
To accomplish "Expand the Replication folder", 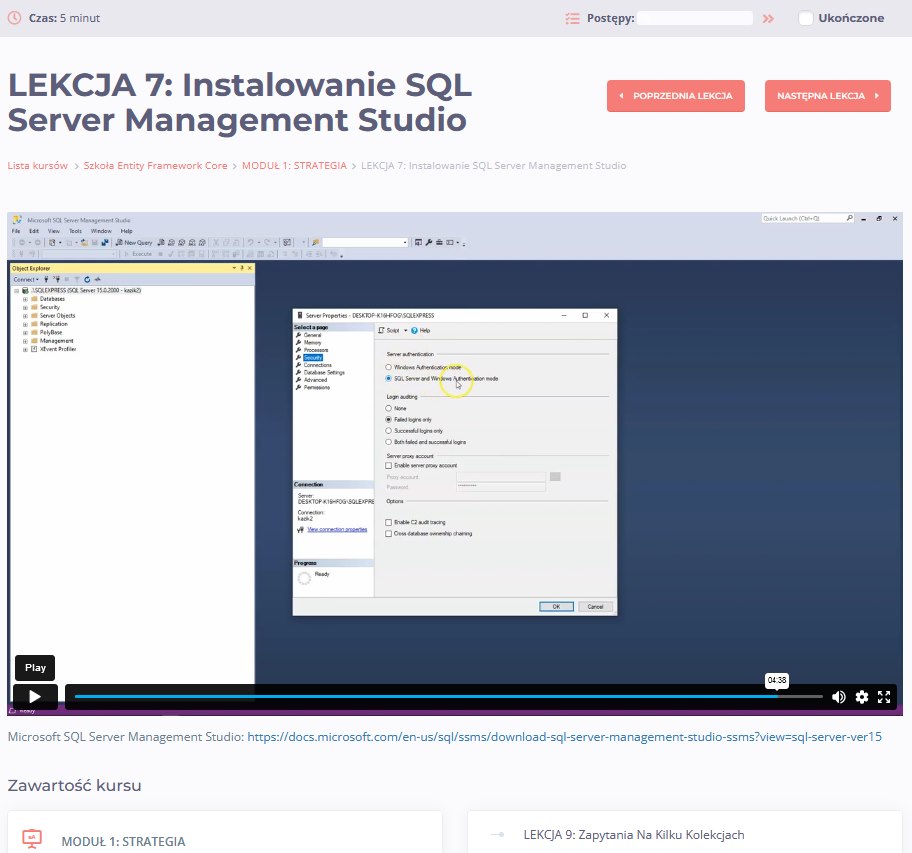I will coord(25,324).
